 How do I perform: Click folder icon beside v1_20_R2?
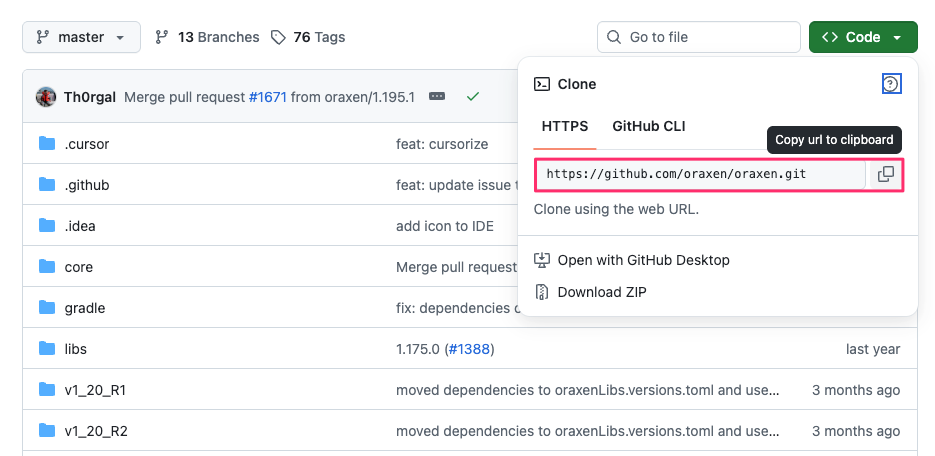pyautogui.click(x=47, y=430)
